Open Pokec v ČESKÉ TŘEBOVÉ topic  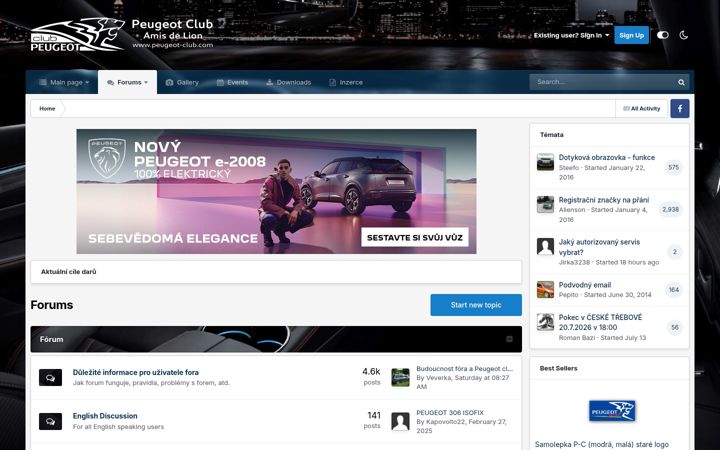pyautogui.click(x=600, y=322)
